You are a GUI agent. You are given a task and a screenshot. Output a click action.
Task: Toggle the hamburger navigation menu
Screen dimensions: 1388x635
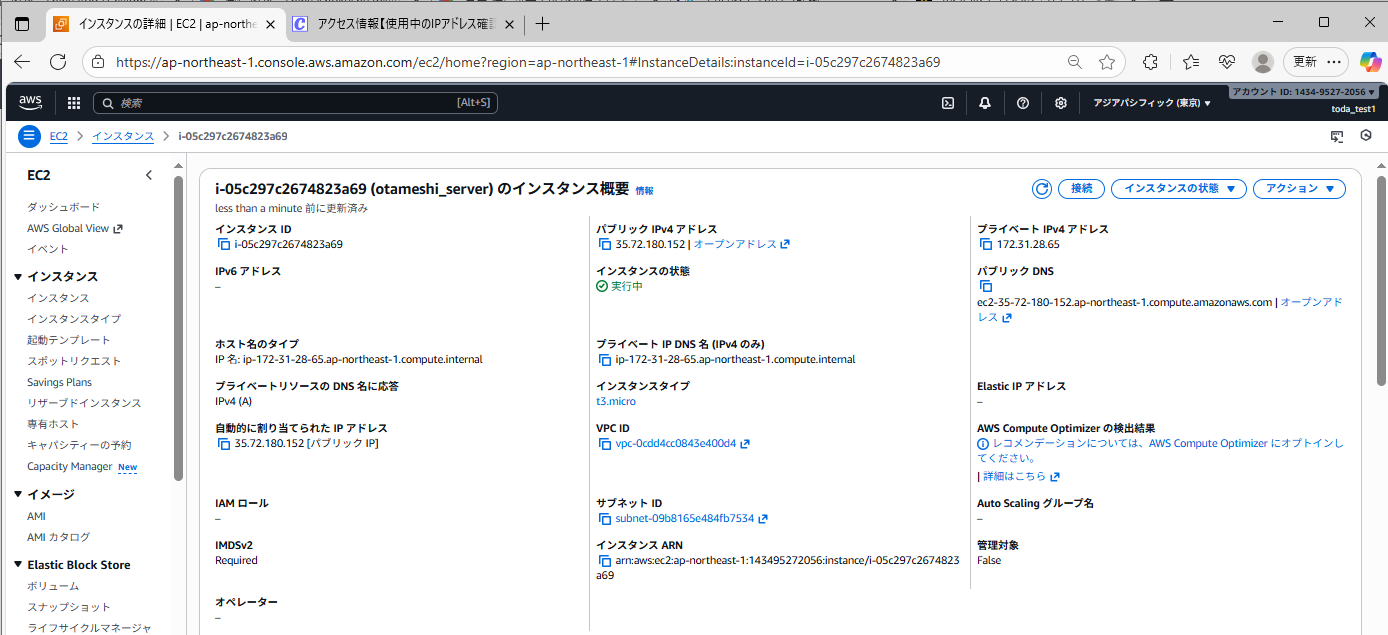29,135
